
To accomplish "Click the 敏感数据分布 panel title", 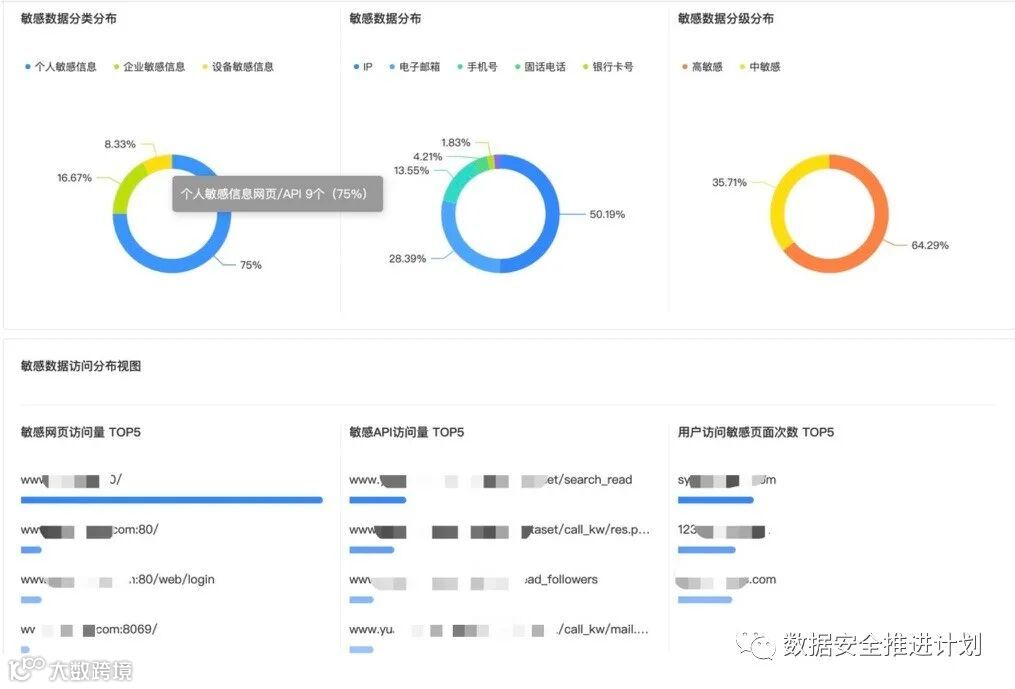I will tap(385, 19).
